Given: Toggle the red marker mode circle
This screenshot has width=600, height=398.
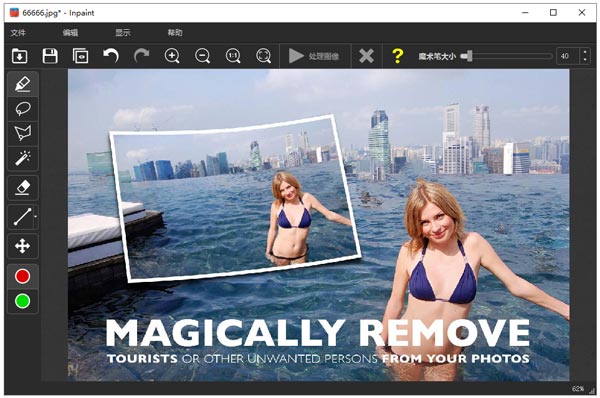Looking at the screenshot, I should tap(23, 276).
